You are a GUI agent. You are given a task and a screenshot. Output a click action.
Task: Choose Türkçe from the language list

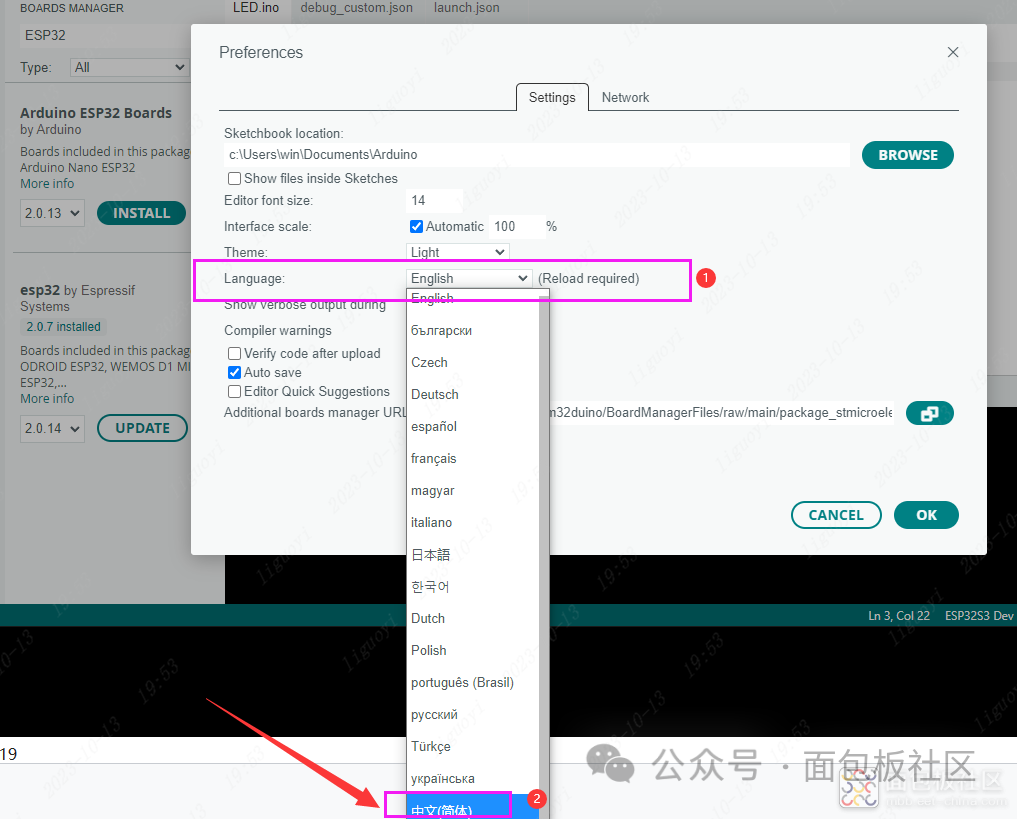[473, 746]
